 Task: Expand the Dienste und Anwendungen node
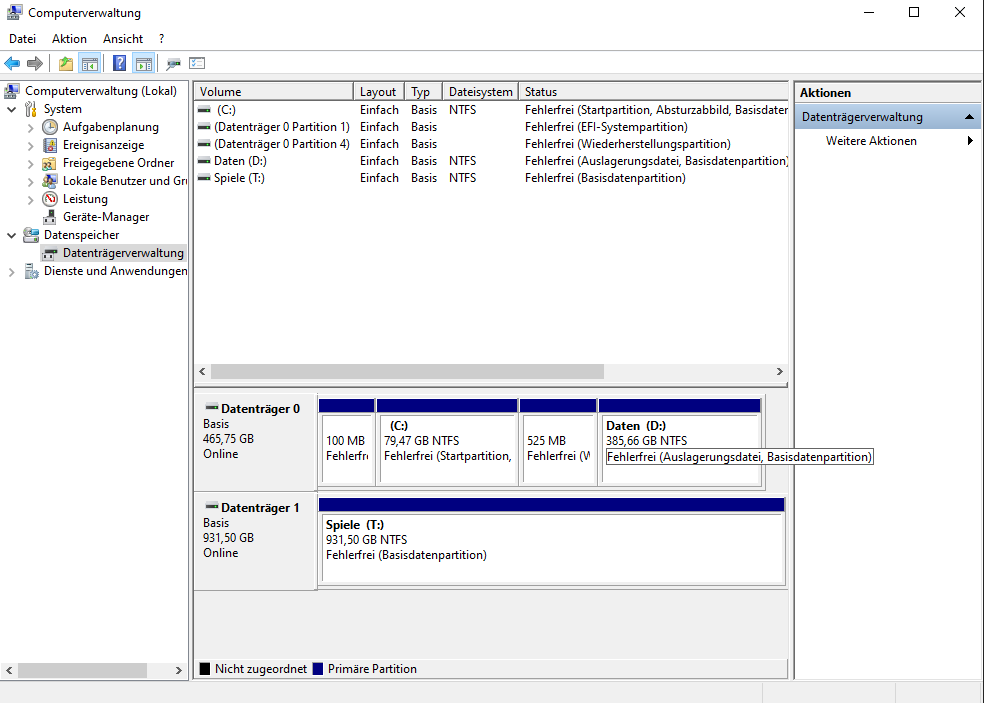pyautogui.click(x=11, y=272)
